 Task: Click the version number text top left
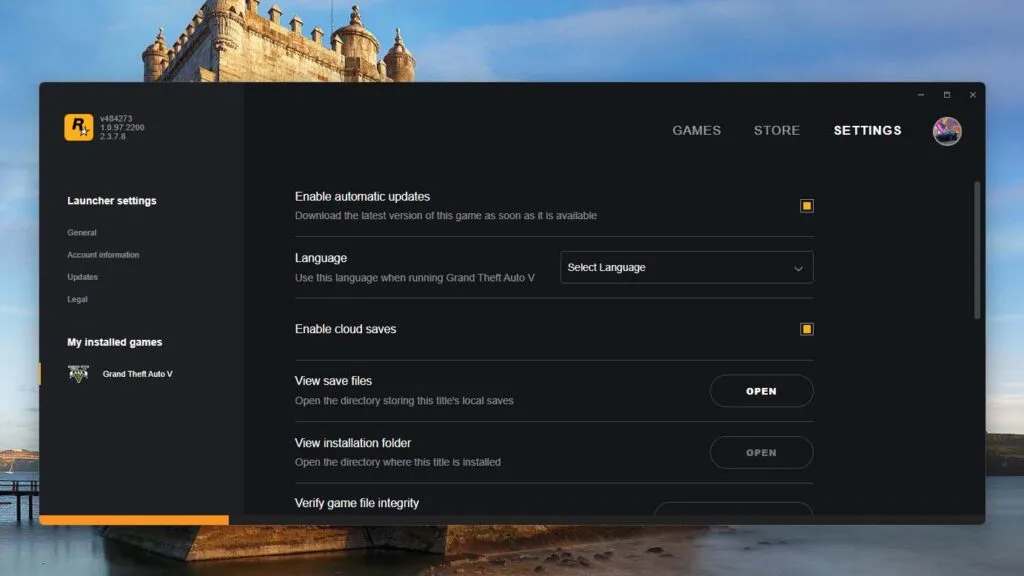[122, 127]
